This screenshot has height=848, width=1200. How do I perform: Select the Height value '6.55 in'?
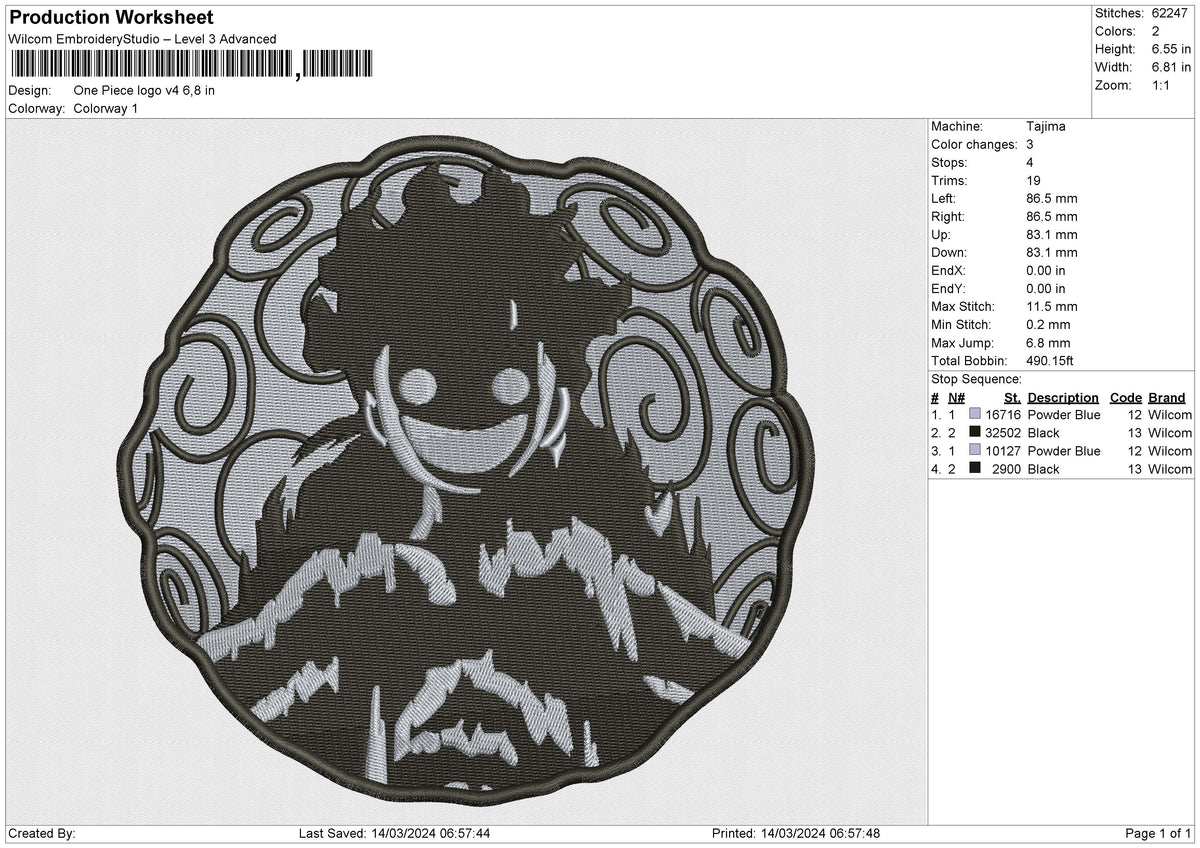tap(1172, 49)
